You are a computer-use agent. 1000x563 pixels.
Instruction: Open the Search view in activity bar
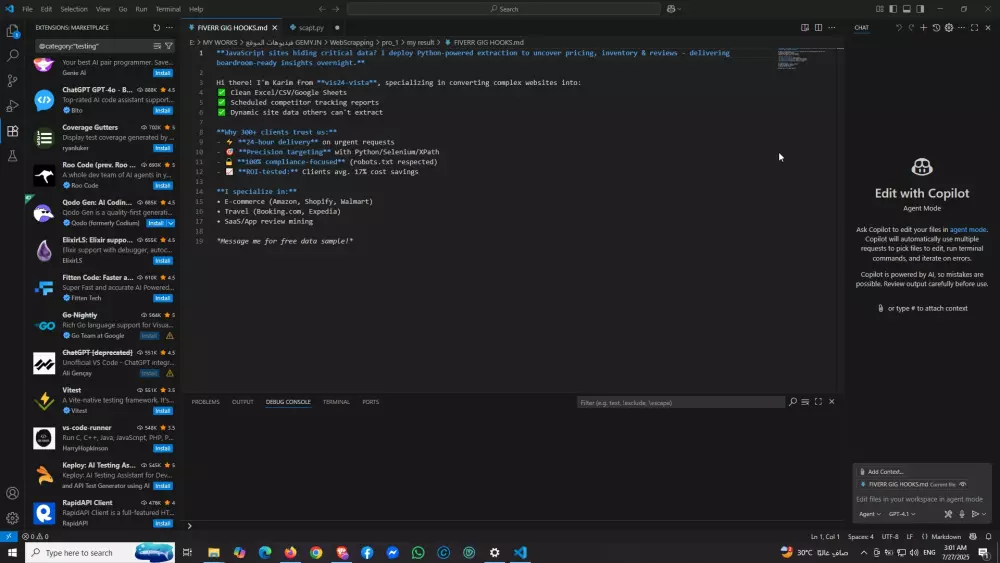[12, 56]
